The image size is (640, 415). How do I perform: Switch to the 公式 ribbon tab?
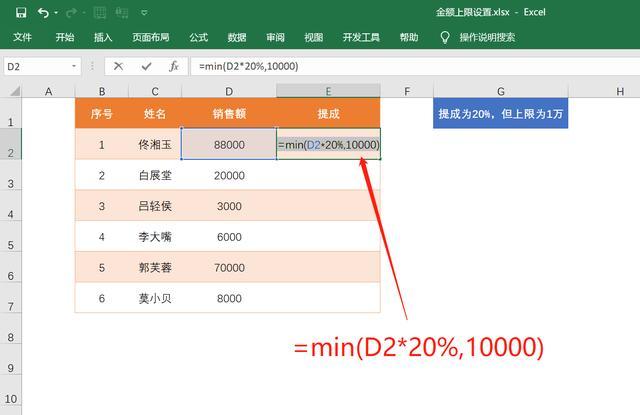pyautogui.click(x=198, y=38)
